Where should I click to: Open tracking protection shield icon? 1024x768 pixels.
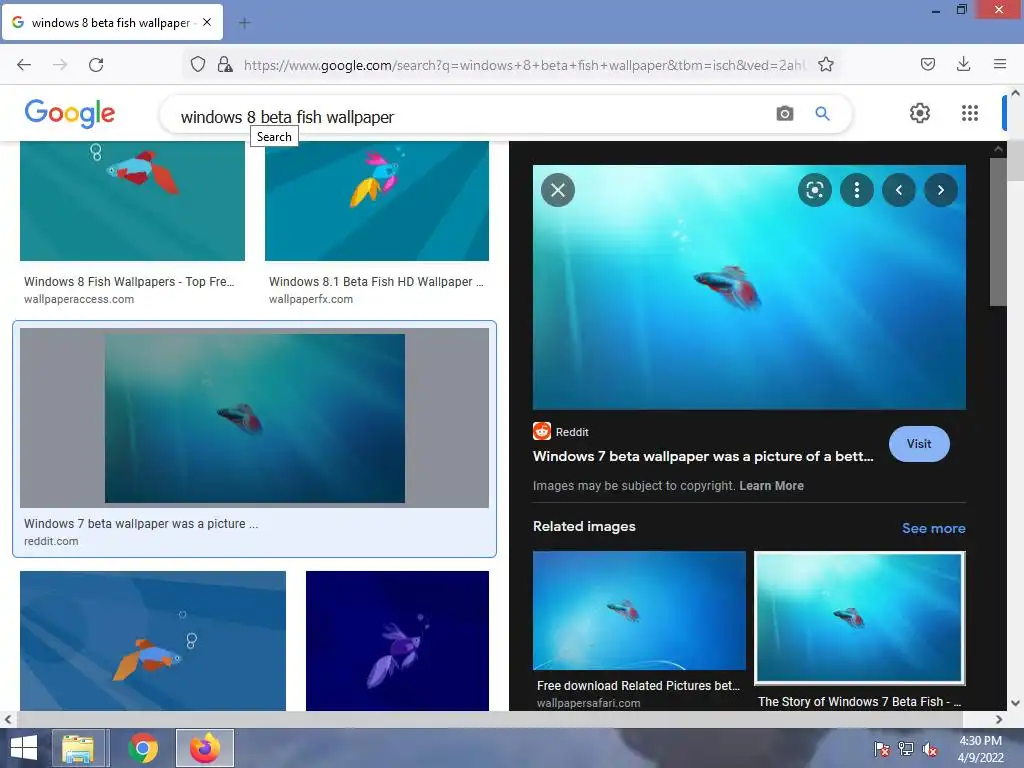tap(198, 64)
